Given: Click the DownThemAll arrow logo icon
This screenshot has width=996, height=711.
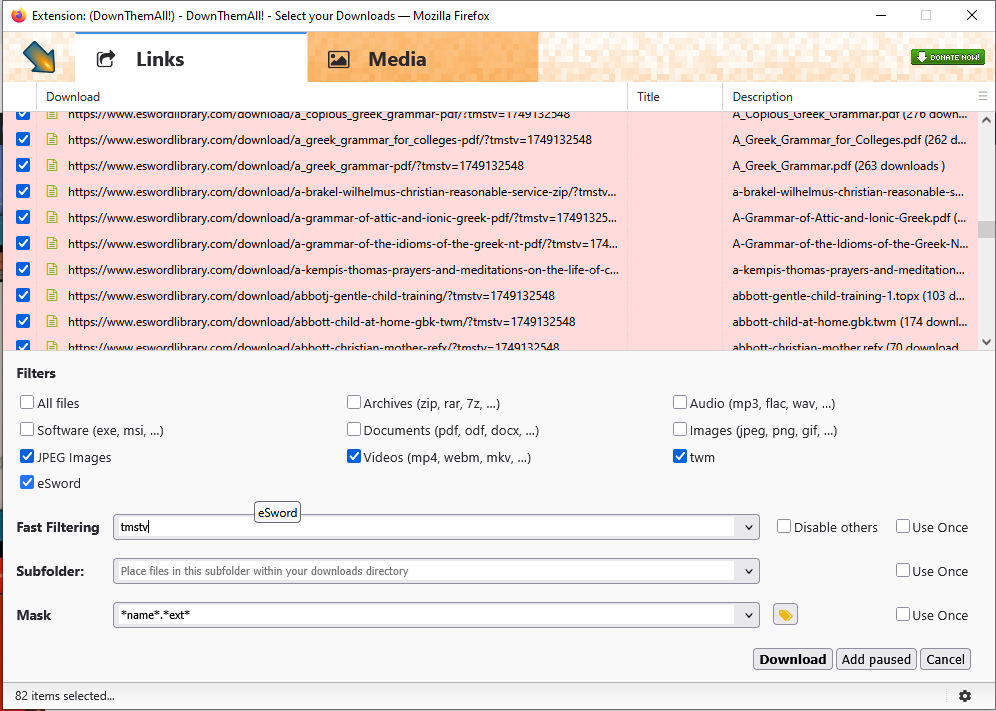Looking at the screenshot, I should click(x=39, y=57).
